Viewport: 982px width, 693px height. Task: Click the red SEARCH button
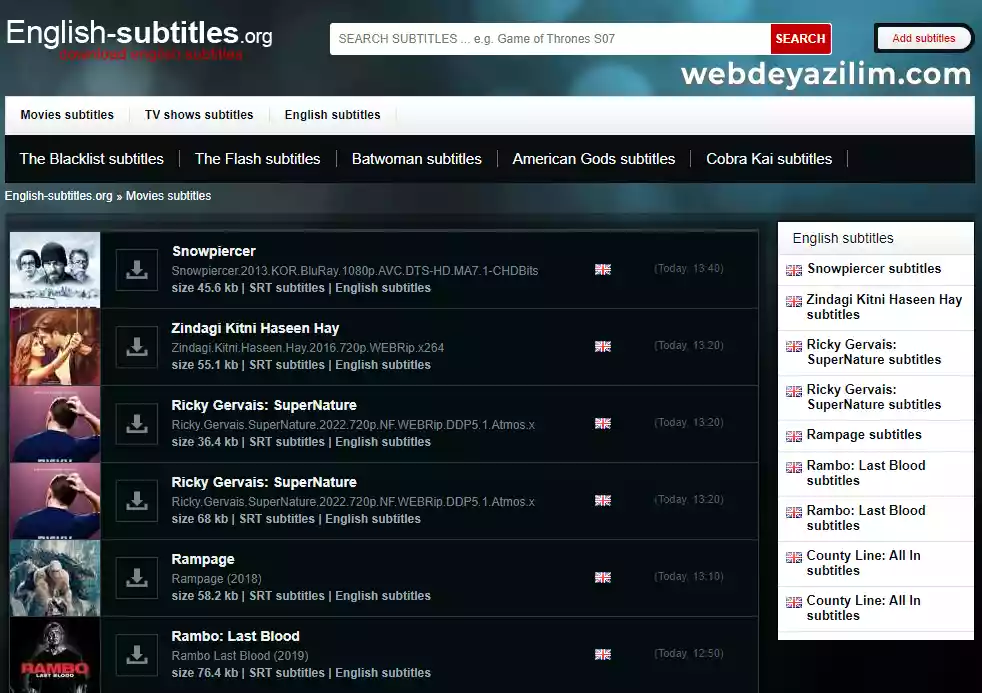click(x=800, y=39)
